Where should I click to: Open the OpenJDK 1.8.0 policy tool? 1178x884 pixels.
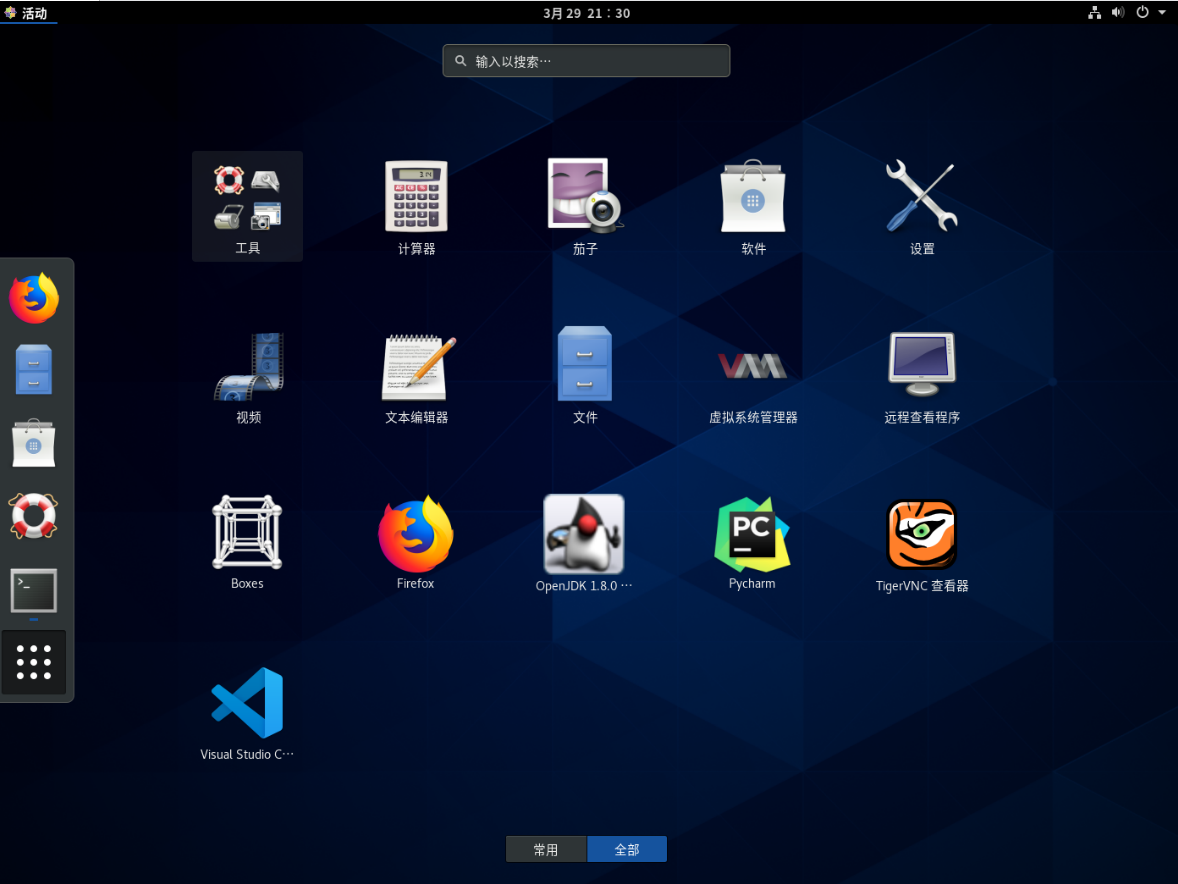click(584, 542)
